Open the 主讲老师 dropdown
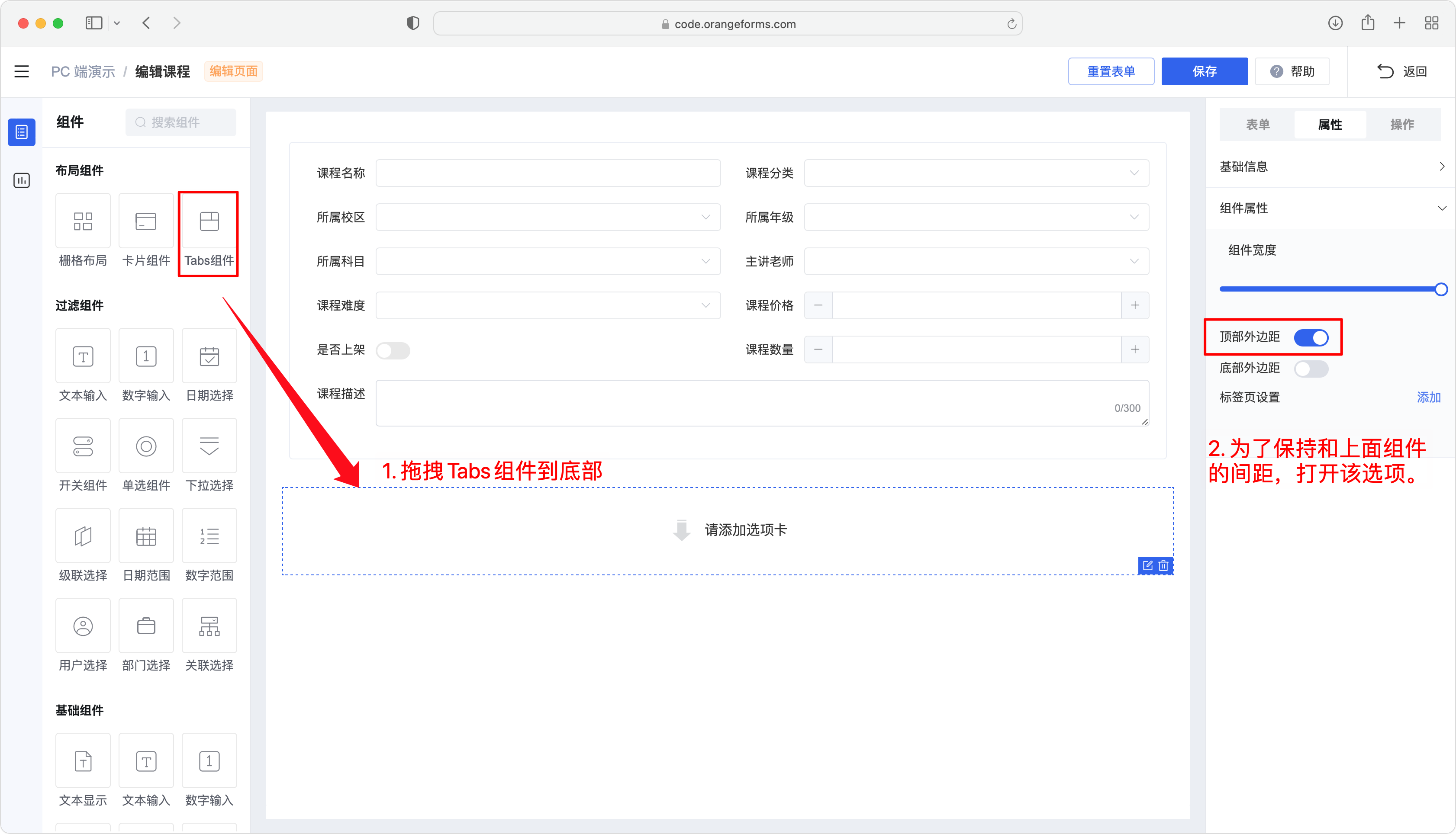The width and height of the screenshot is (1456, 834). pyautogui.click(x=976, y=261)
